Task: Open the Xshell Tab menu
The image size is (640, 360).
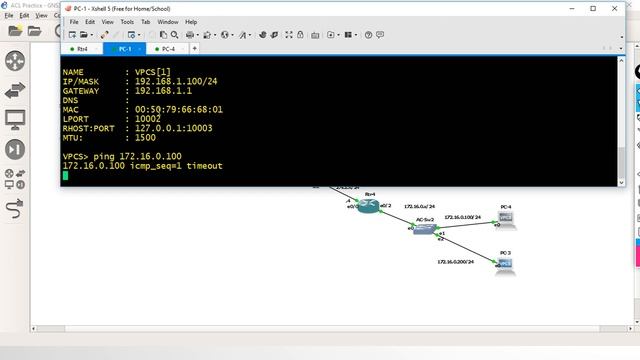Action: (x=146, y=22)
